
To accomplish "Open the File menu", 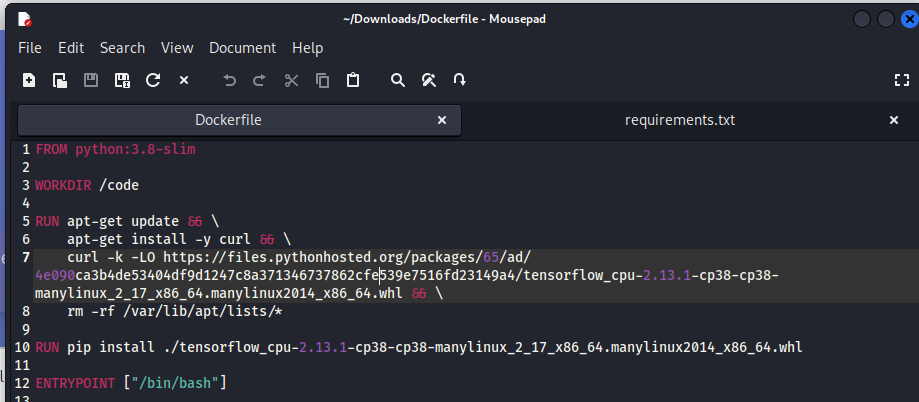I will pos(30,48).
